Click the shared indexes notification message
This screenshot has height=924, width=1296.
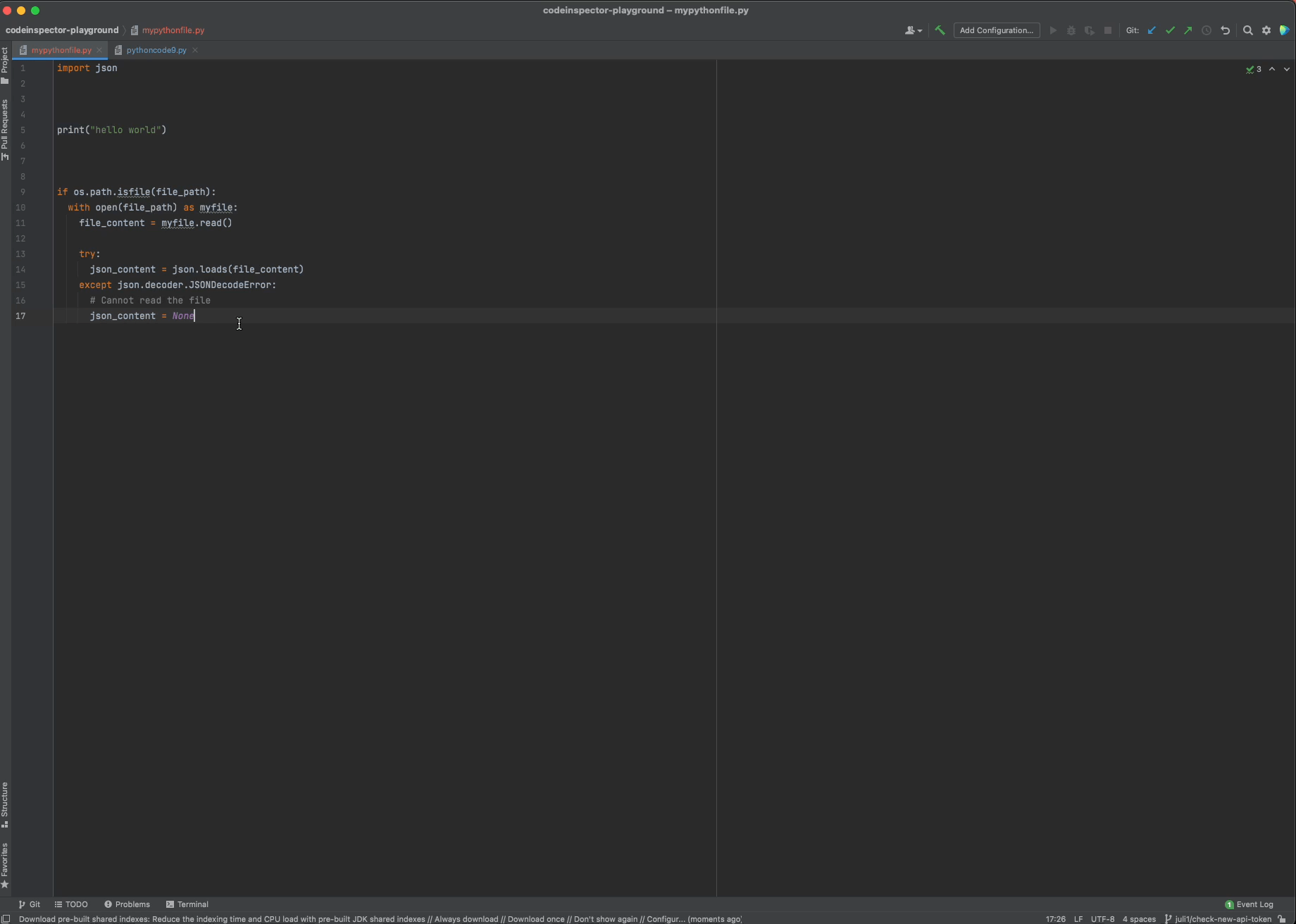coord(380,919)
